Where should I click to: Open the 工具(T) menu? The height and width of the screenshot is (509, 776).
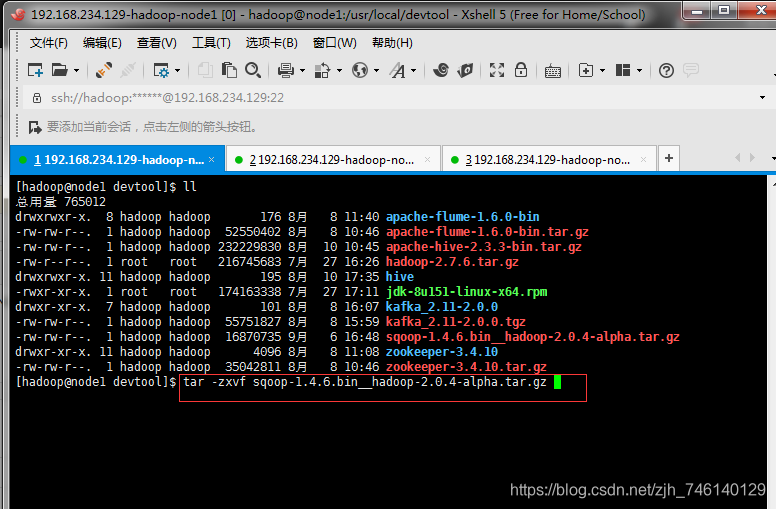[211, 43]
